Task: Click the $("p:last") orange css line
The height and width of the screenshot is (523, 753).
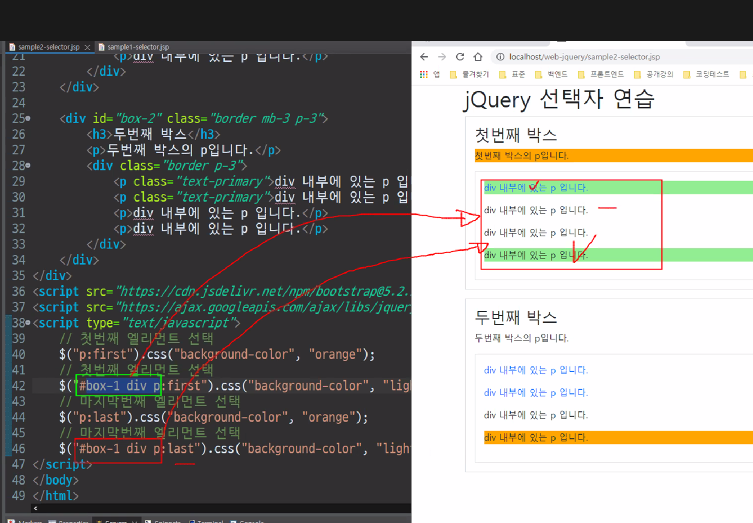Action: tap(214, 417)
